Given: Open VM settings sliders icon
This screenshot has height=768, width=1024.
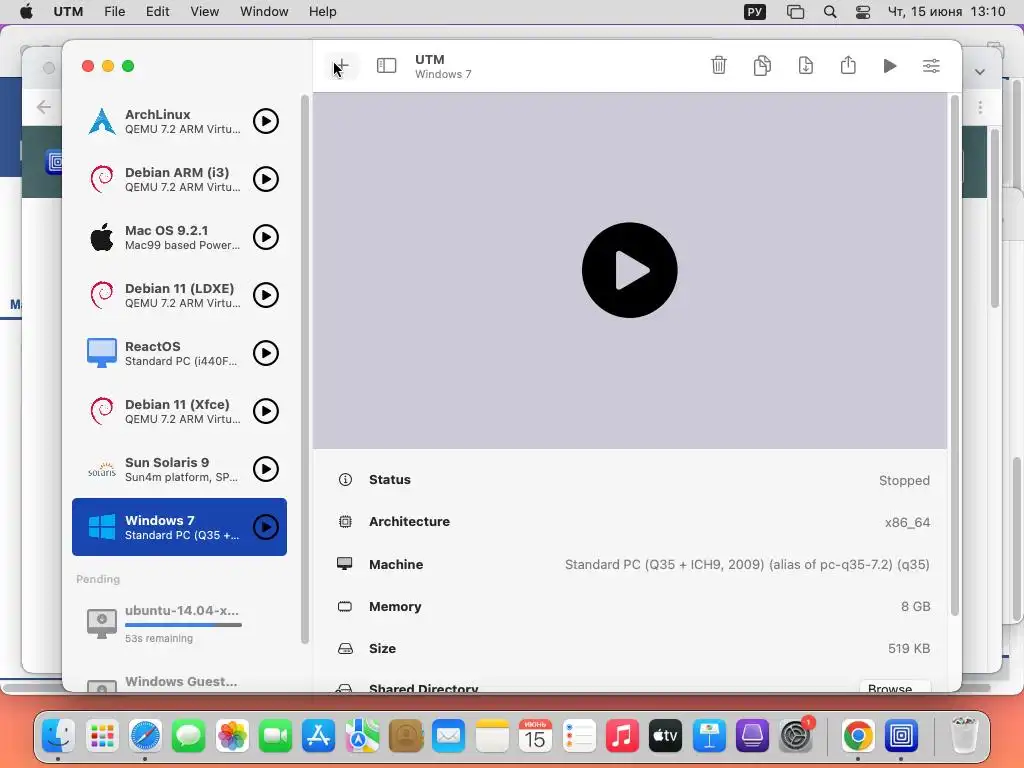Looking at the screenshot, I should click(x=931, y=66).
